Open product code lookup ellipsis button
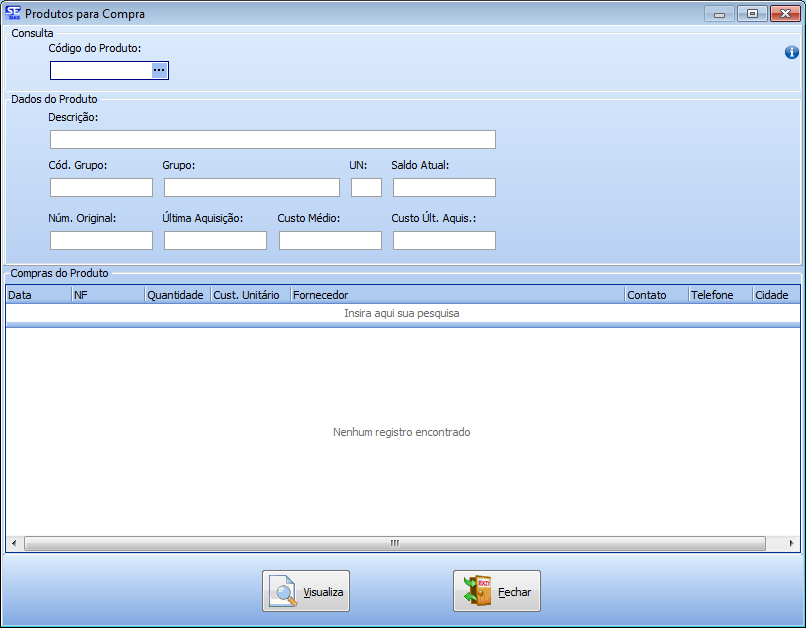This screenshot has width=806, height=628. pyautogui.click(x=159, y=70)
